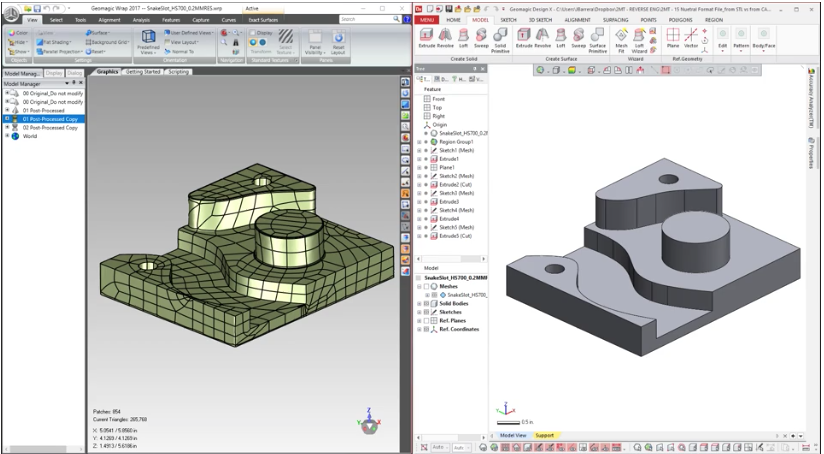This screenshot has height=454, width=824.
Task: Click the Model View tab below viewport
Action: pos(513,435)
